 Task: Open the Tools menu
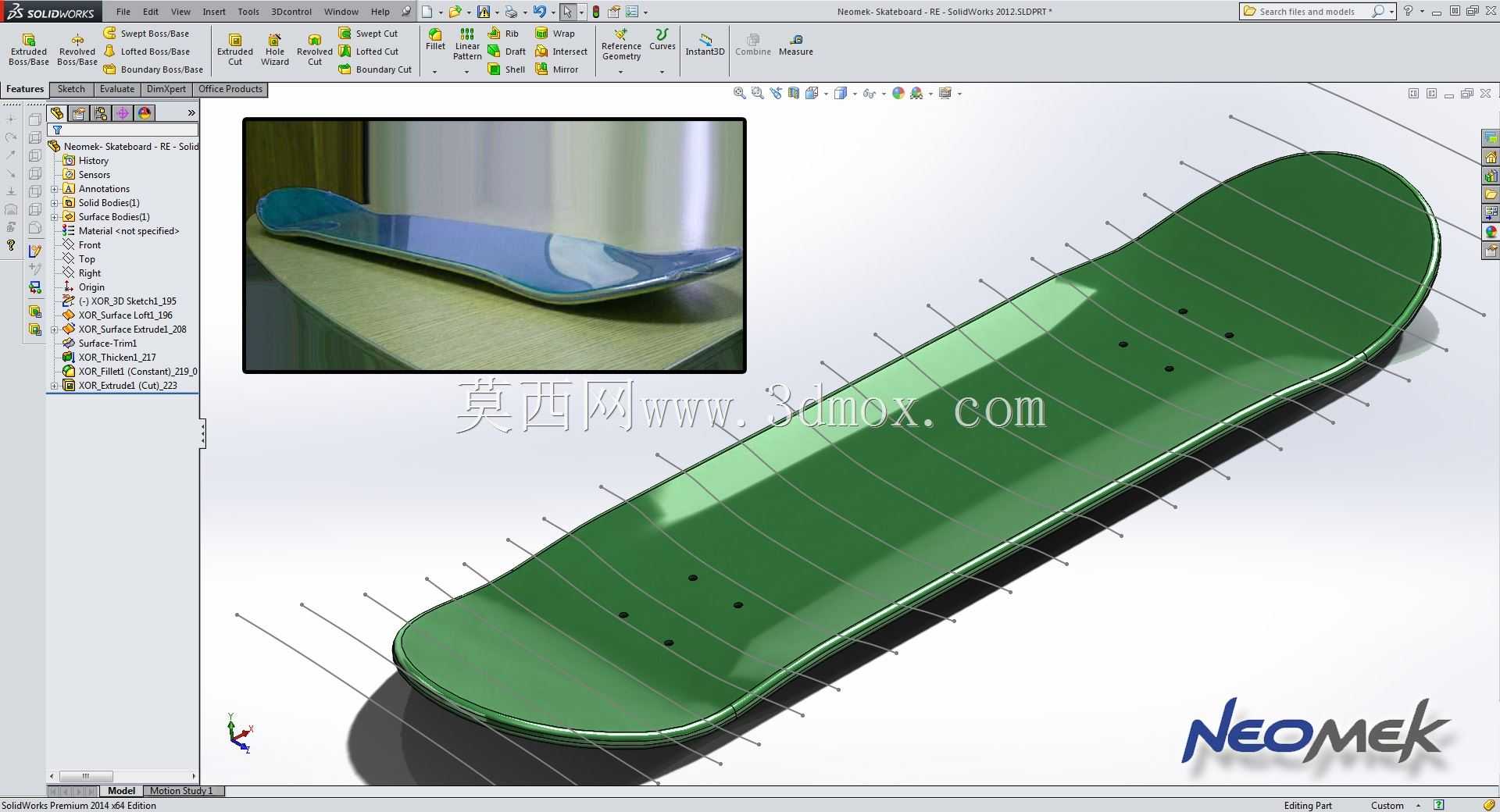click(x=248, y=12)
